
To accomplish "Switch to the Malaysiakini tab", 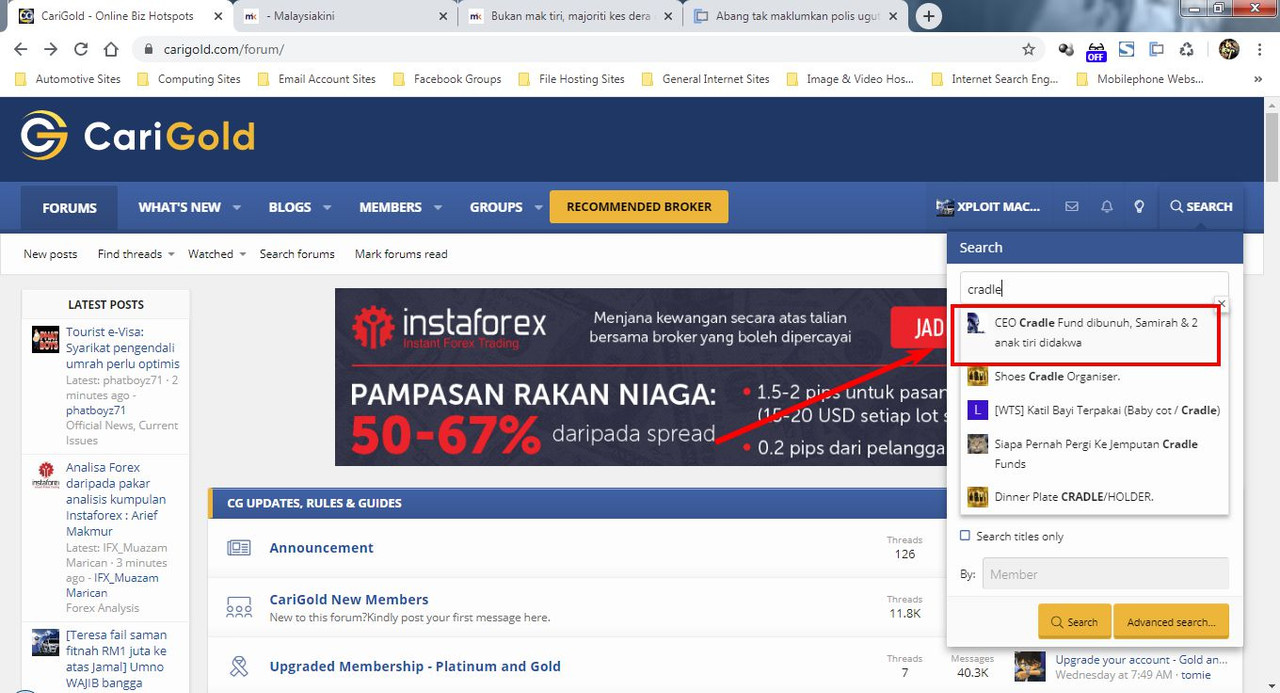I will (x=345, y=16).
